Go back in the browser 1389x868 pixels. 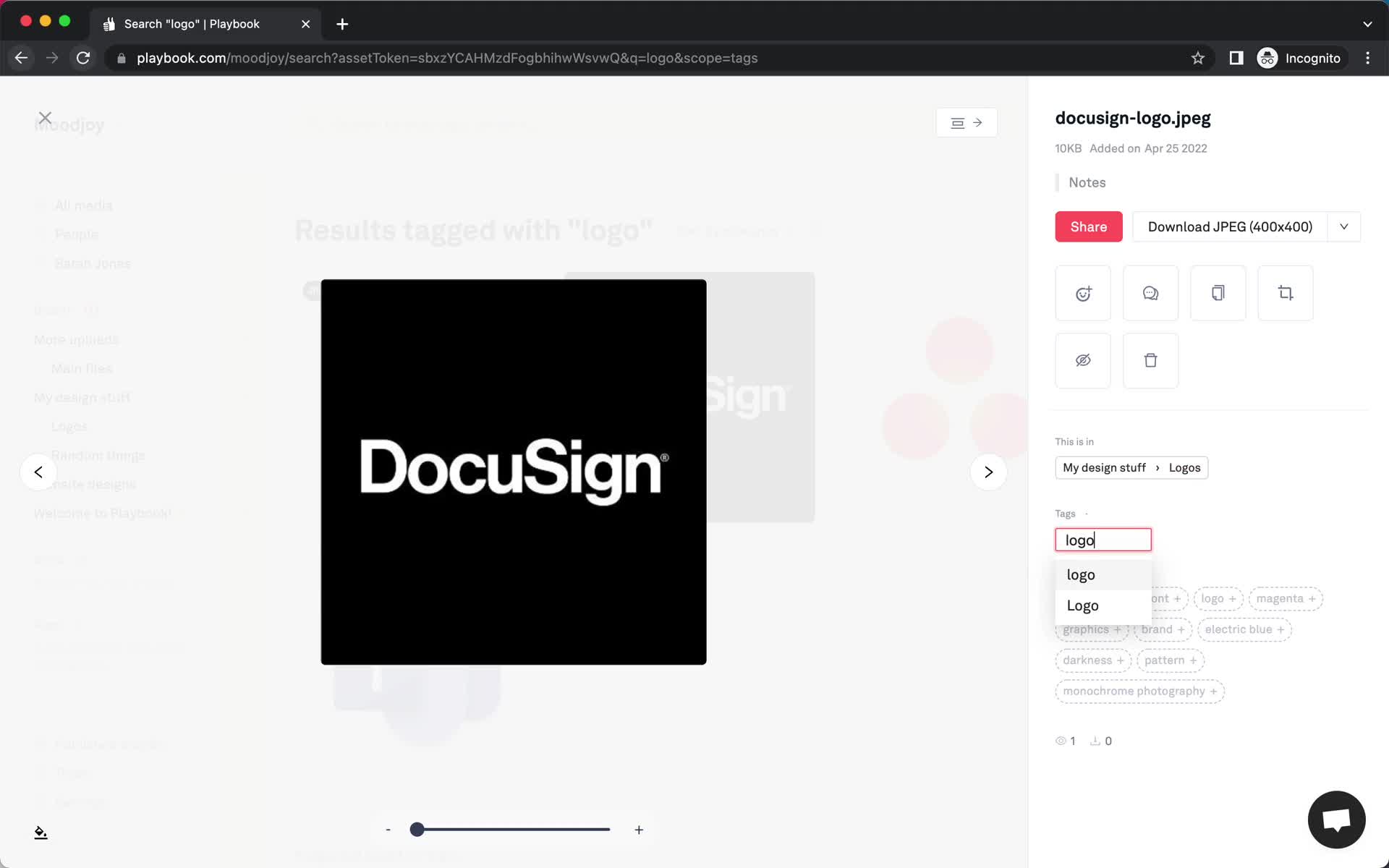tap(21, 58)
